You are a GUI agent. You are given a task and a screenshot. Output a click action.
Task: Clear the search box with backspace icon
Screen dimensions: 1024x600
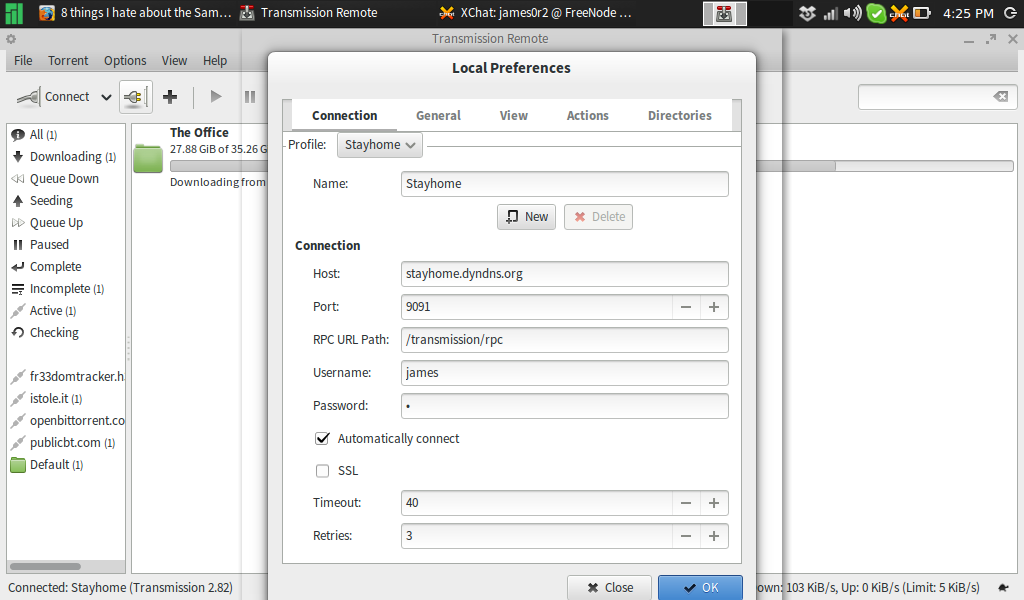click(x=1000, y=97)
